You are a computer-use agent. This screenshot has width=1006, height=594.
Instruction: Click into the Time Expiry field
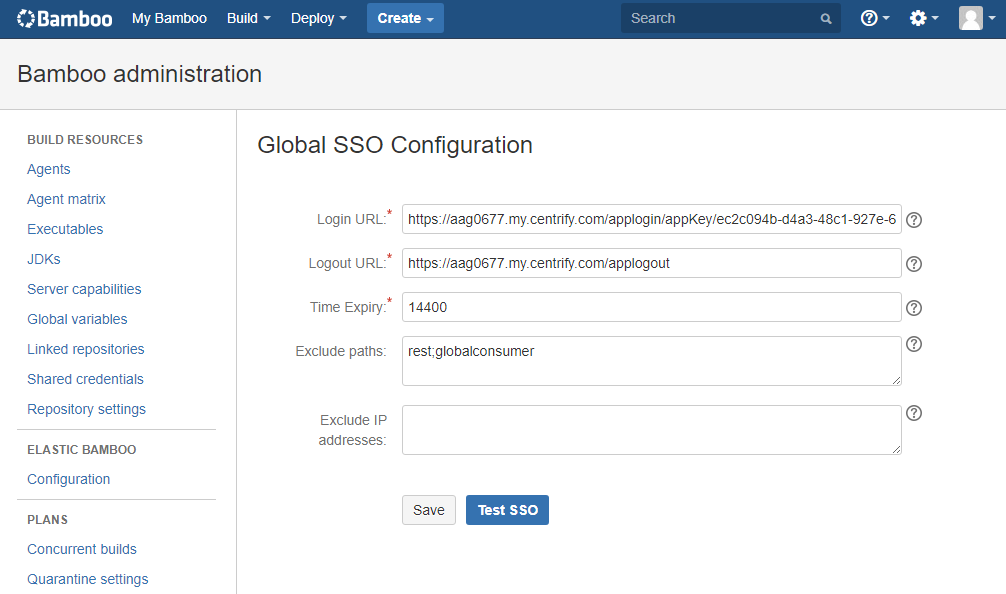pyautogui.click(x=651, y=307)
